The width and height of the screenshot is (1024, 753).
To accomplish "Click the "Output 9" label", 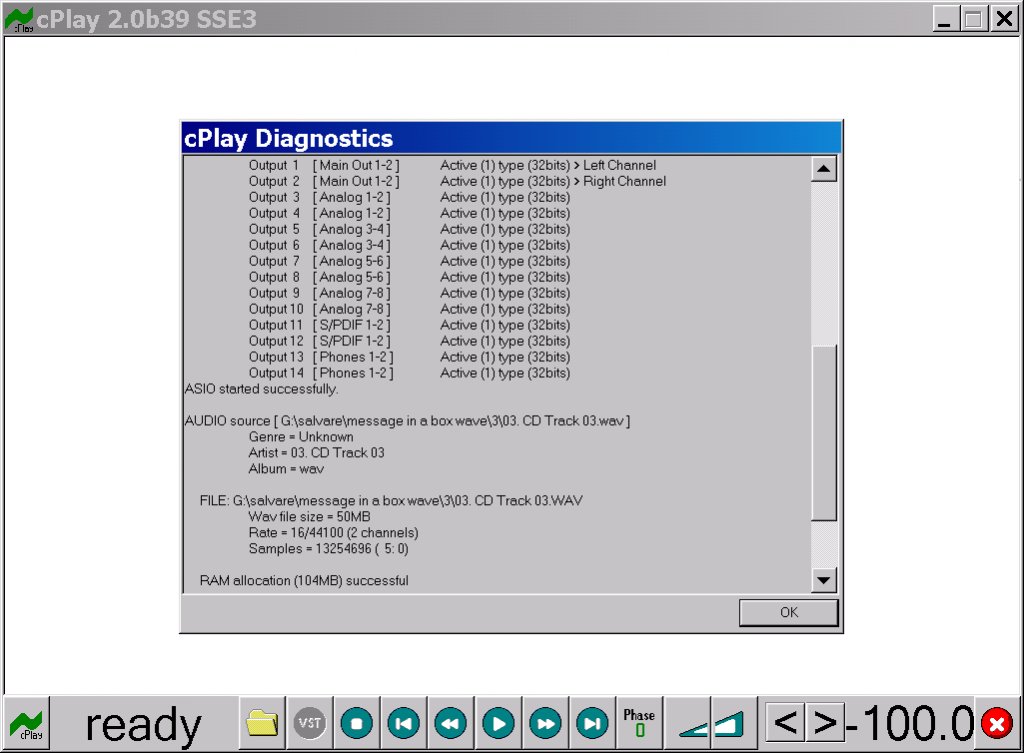I will [274, 293].
